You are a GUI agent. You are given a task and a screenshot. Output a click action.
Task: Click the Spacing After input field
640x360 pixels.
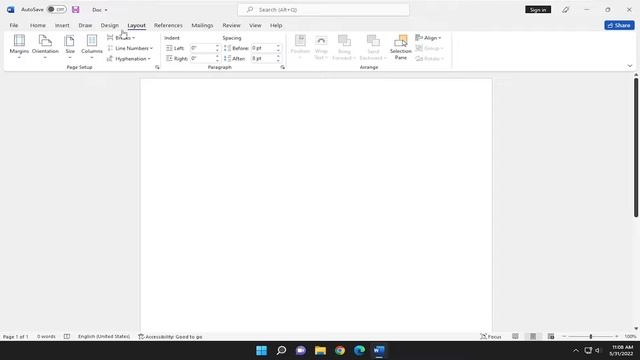pyautogui.click(x=263, y=59)
